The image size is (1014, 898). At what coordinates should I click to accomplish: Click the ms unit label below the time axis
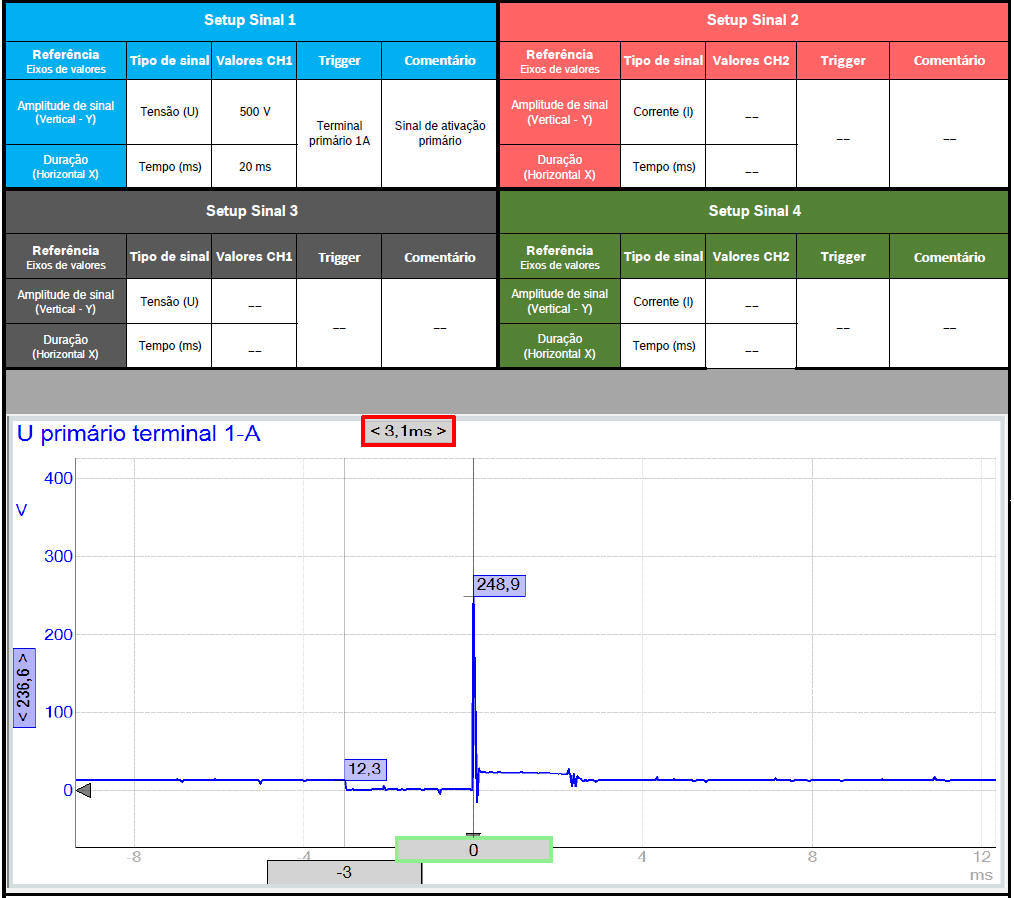pyautogui.click(x=980, y=874)
